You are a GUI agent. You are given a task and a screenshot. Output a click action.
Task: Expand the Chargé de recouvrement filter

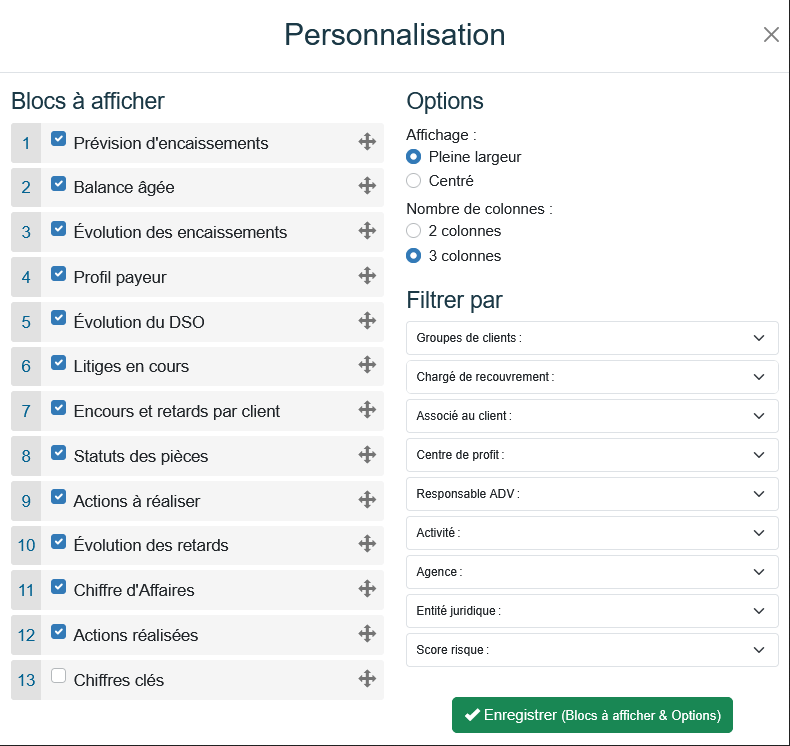coord(592,377)
